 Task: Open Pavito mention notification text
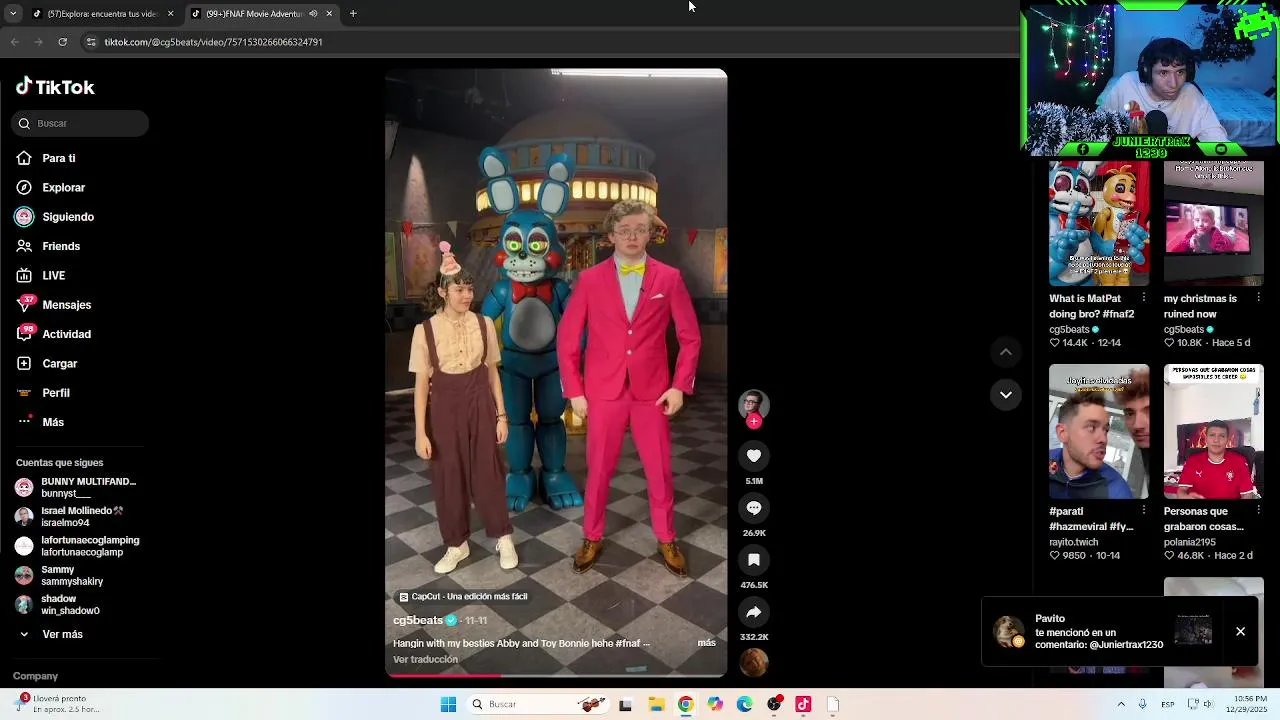1099,632
